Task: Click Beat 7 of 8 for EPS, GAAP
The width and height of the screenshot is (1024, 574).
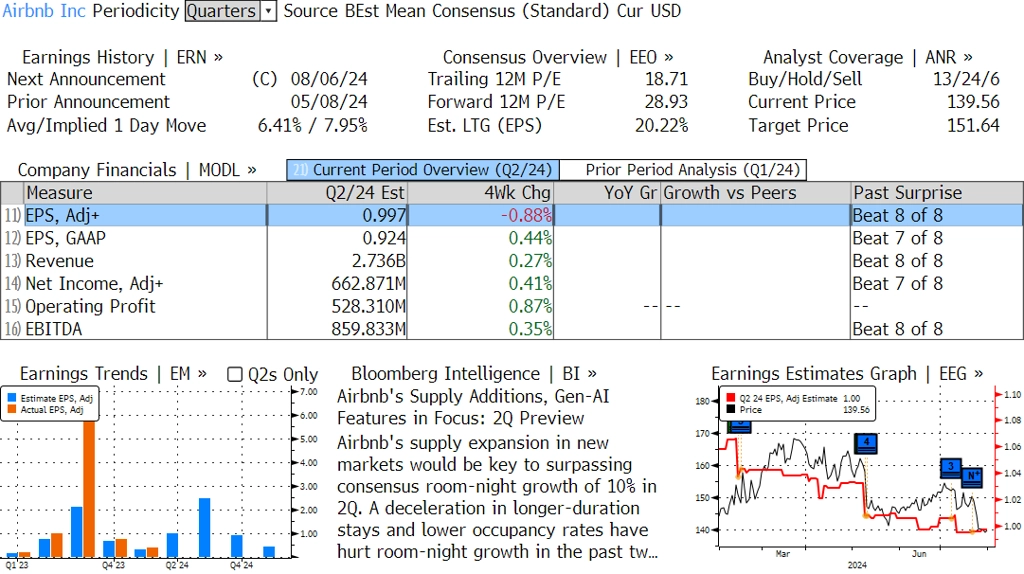Action: [897, 238]
